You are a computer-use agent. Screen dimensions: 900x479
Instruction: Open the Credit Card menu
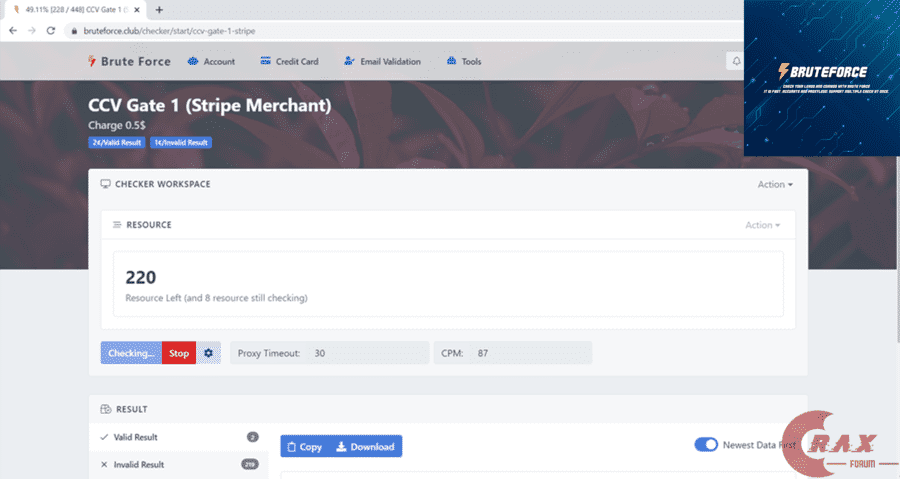coord(289,61)
